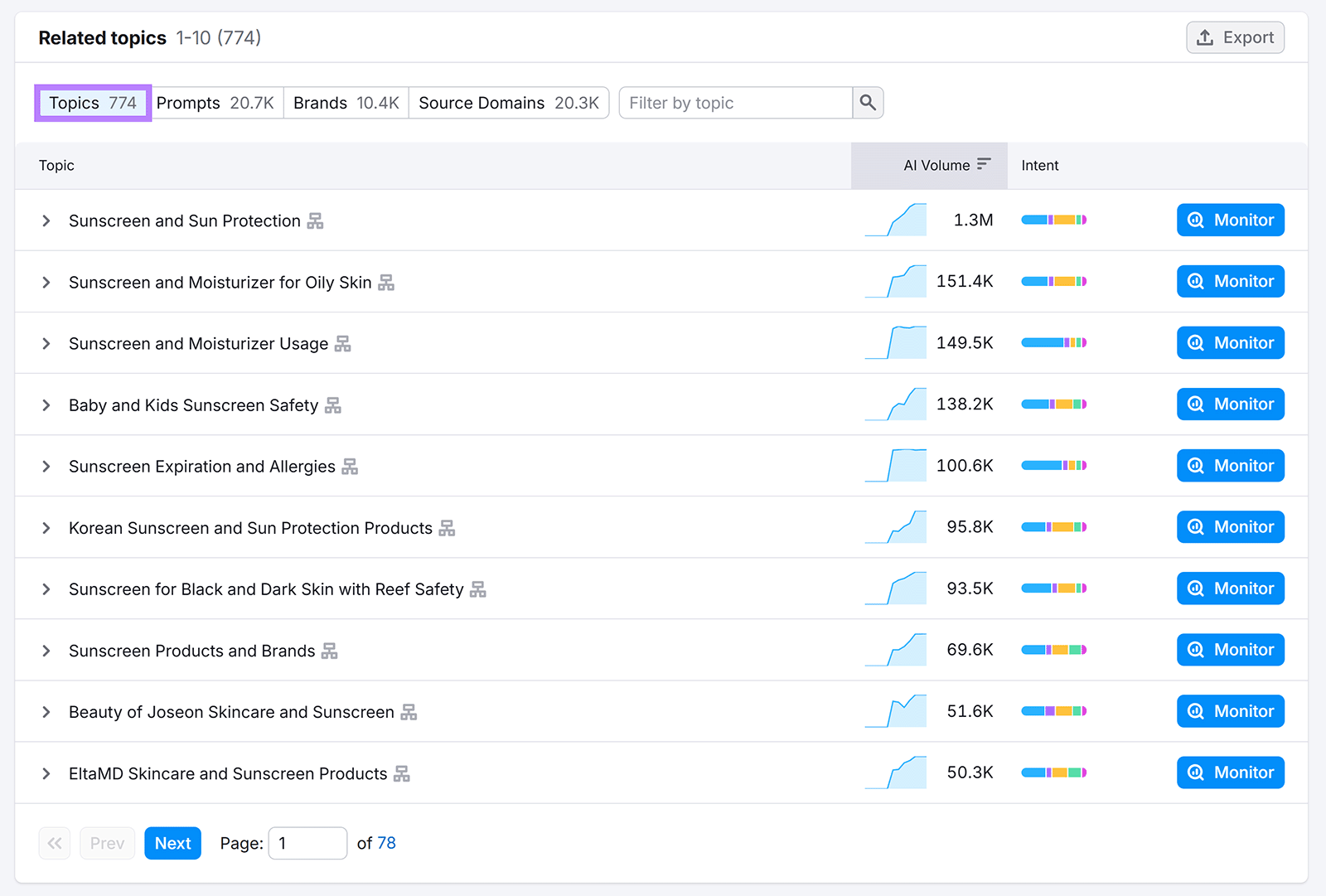Click the sparkline chart beside the 1.3M value
1326x896 pixels.
click(x=895, y=220)
